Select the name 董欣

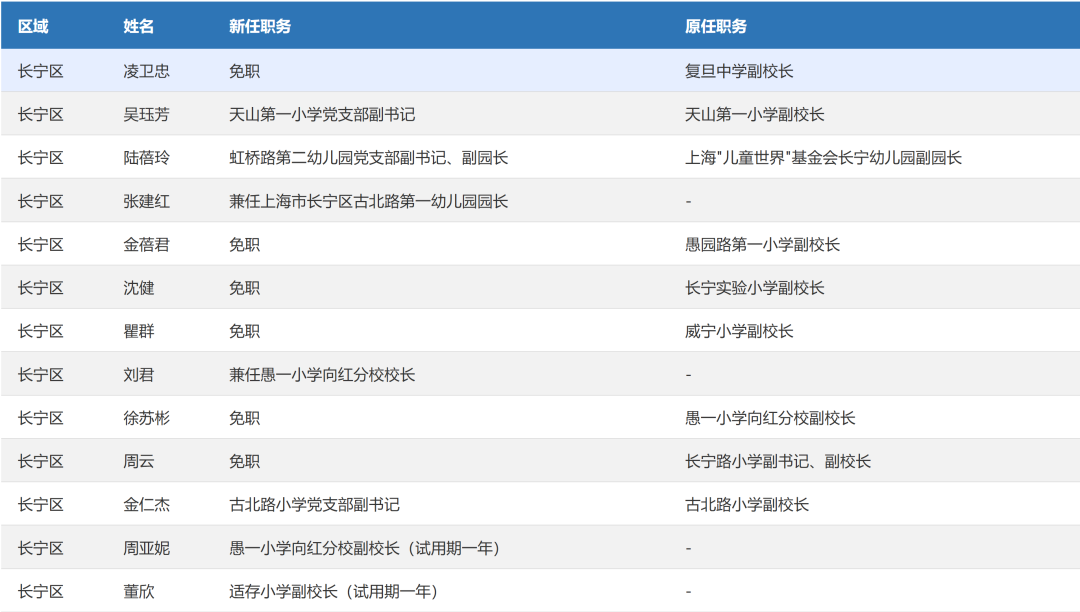138,591
